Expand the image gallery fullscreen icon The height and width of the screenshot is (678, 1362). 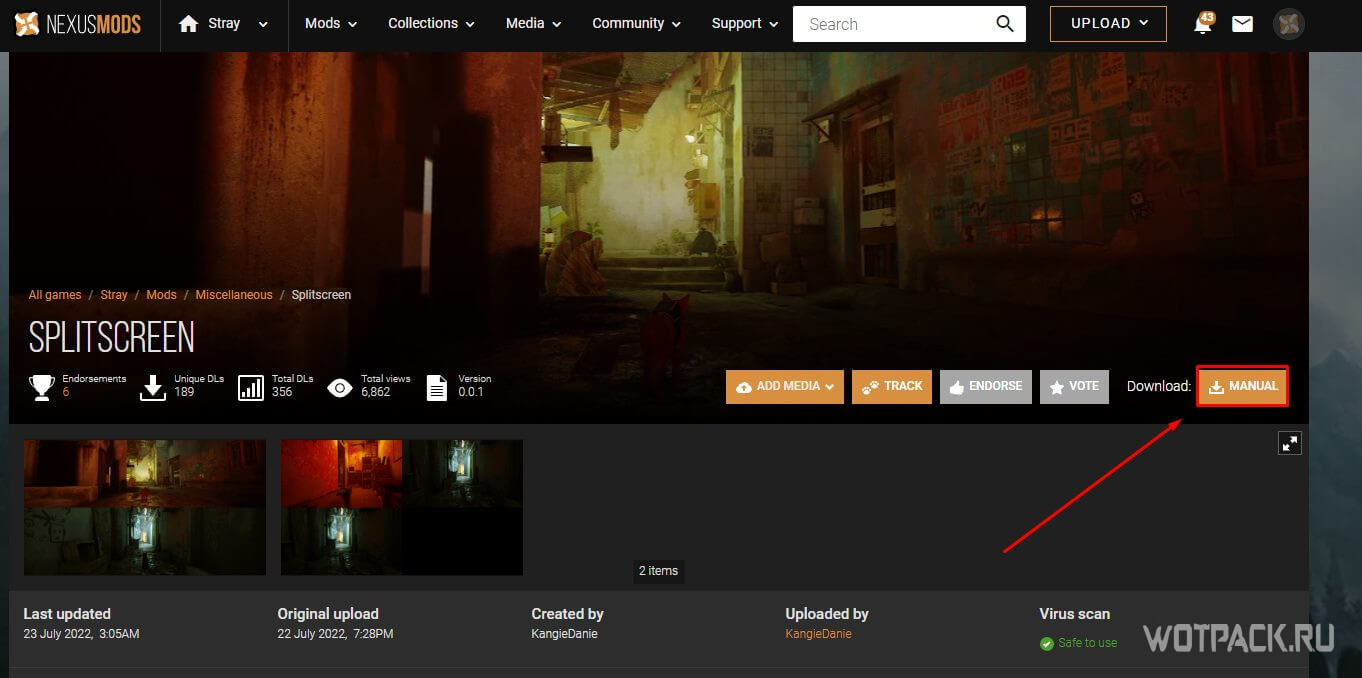pyautogui.click(x=1290, y=443)
